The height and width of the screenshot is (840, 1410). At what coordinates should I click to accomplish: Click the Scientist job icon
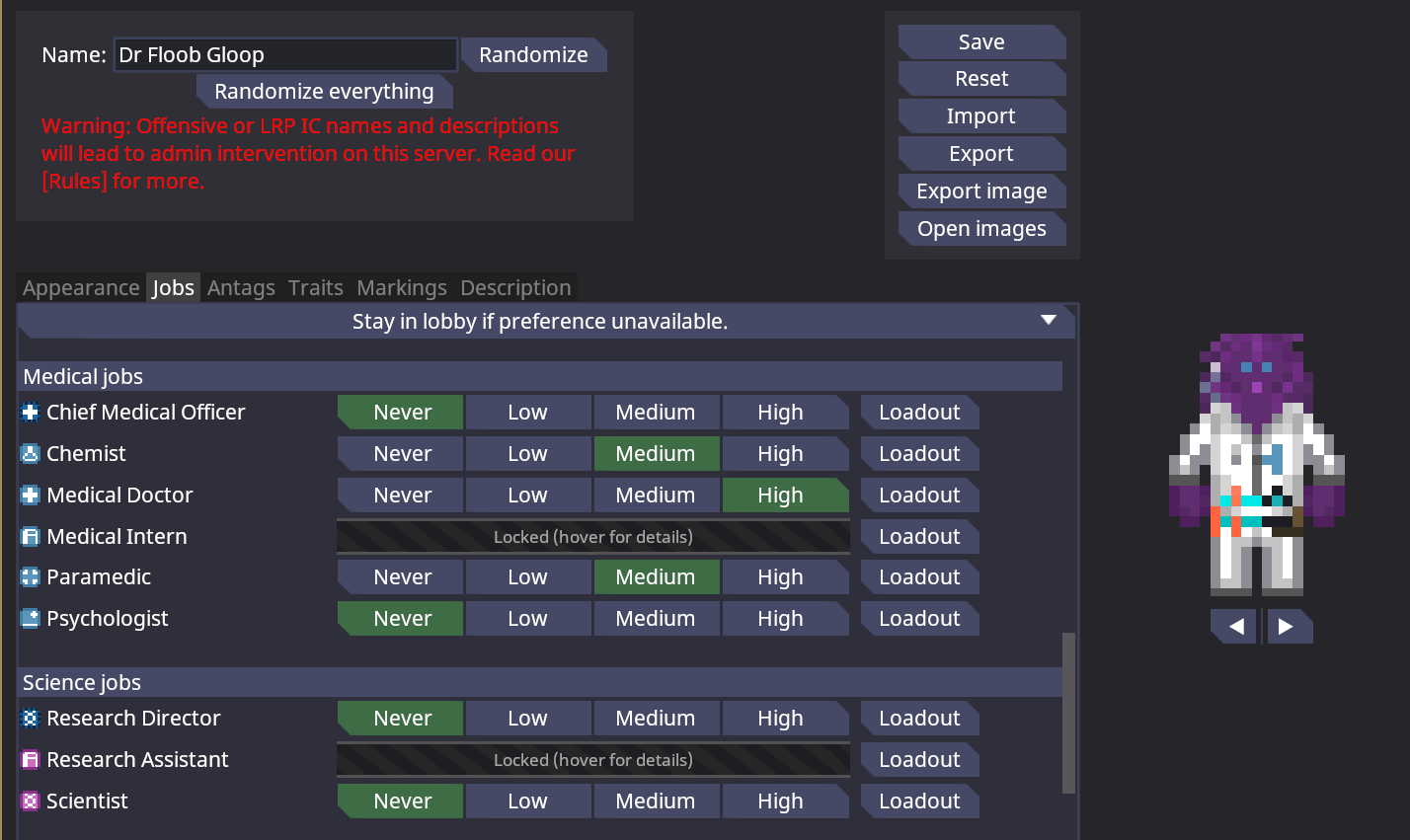(x=30, y=802)
